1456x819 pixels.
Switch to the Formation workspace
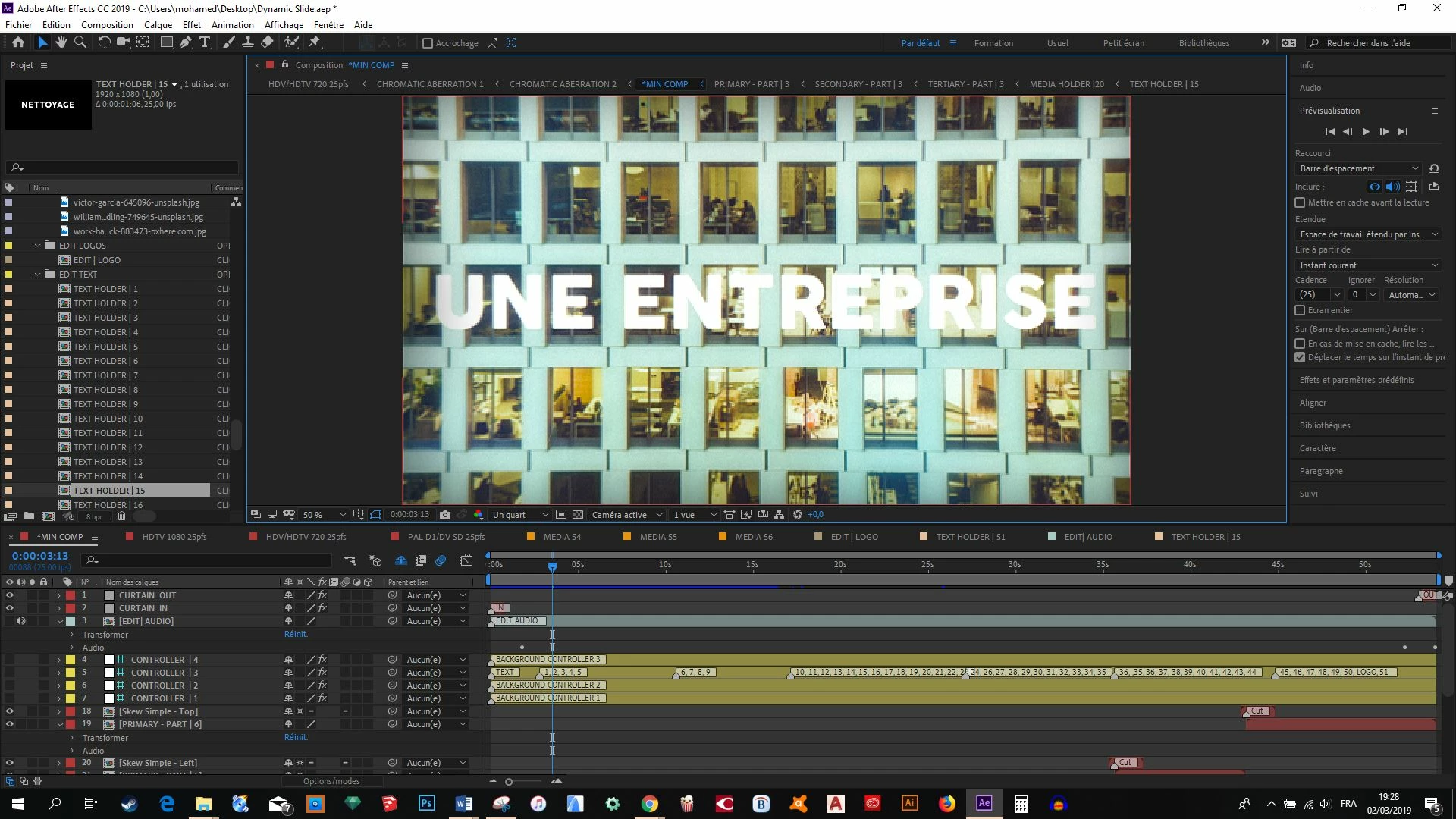point(993,43)
